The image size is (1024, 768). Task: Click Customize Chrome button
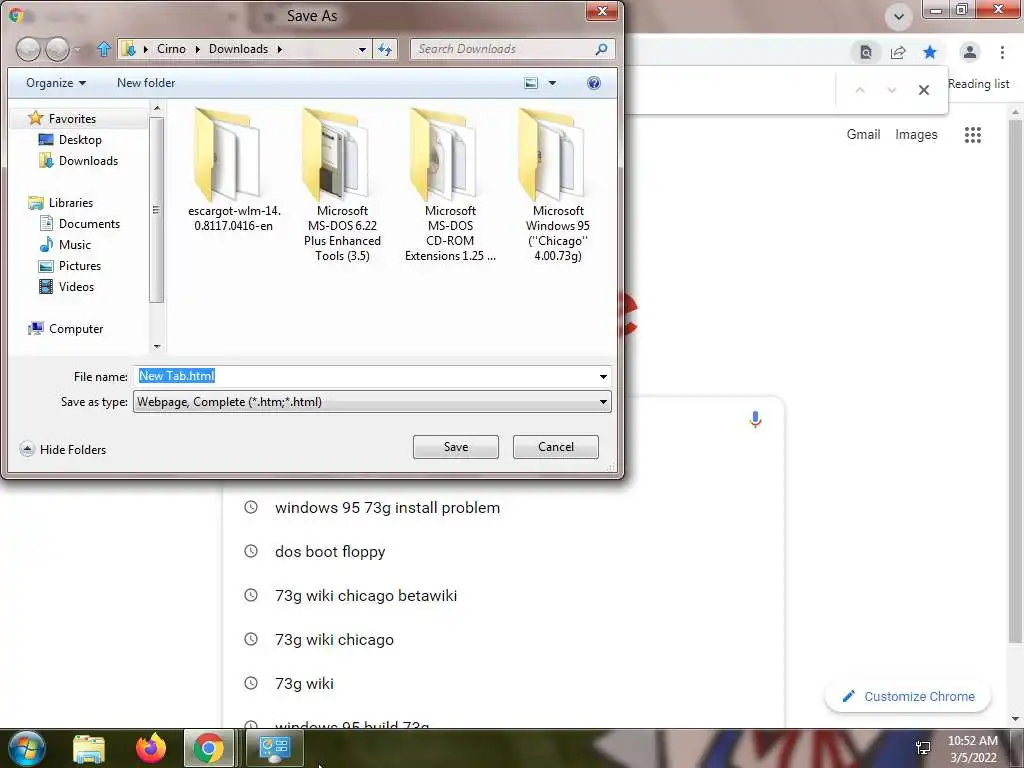point(908,696)
